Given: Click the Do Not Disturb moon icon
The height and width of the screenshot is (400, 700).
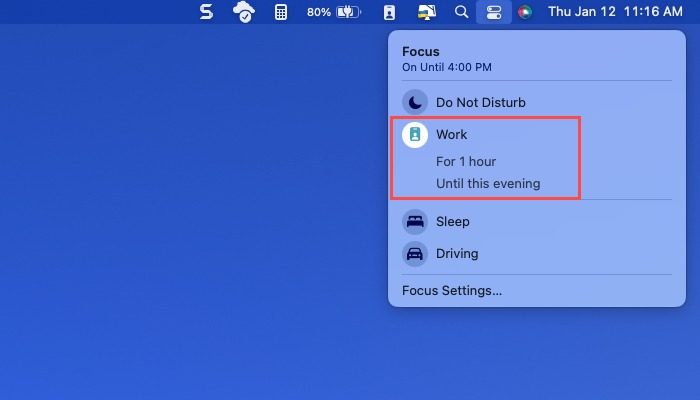Looking at the screenshot, I should point(415,102).
